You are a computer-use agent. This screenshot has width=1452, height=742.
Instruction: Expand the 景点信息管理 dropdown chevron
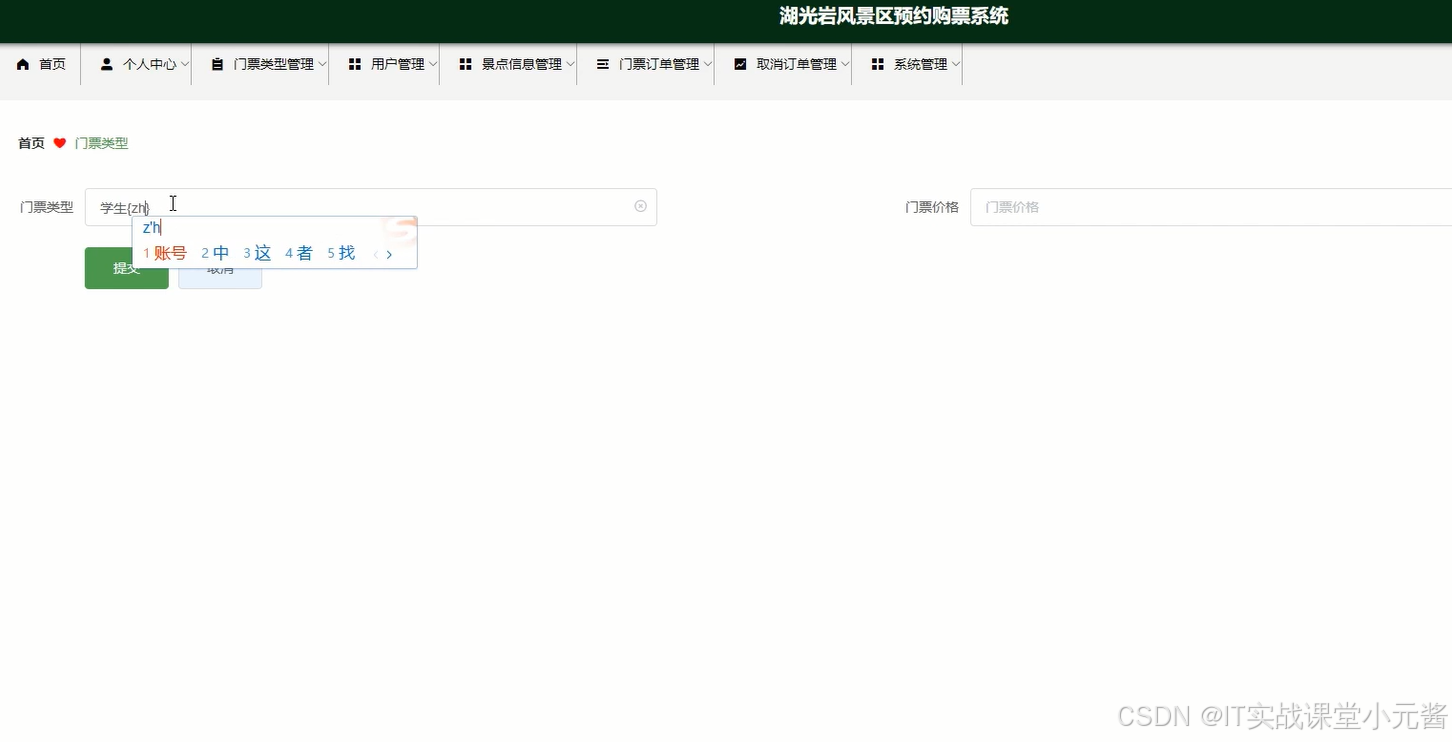click(x=570, y=64)
